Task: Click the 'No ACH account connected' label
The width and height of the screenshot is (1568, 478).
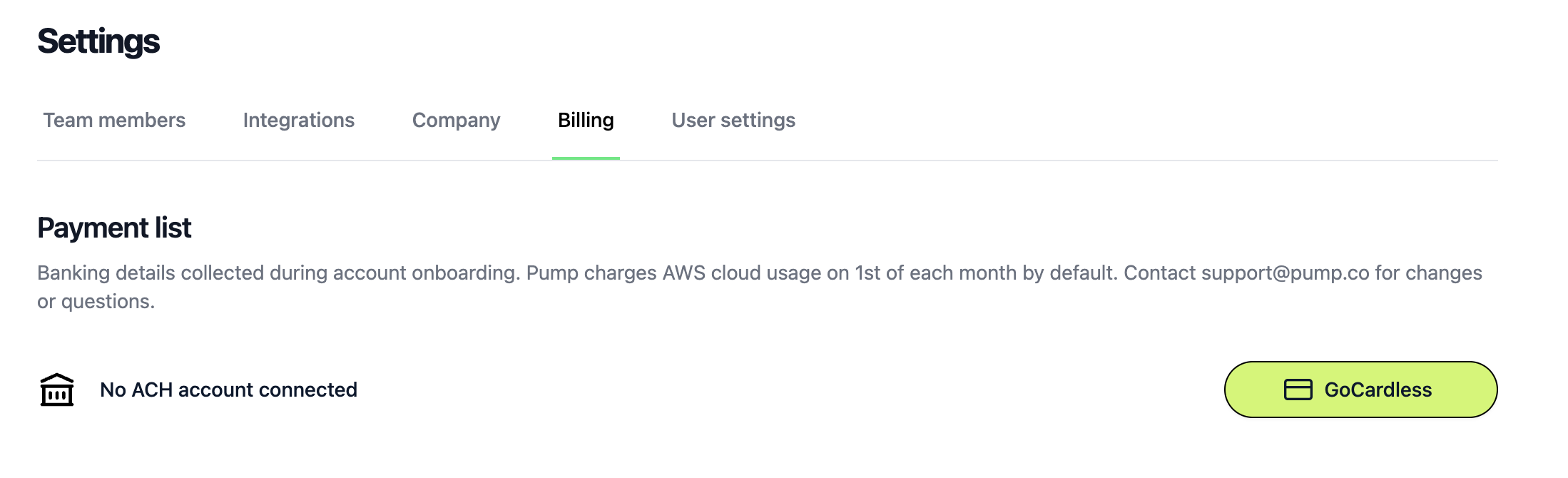Action: (x=228, y=390)
